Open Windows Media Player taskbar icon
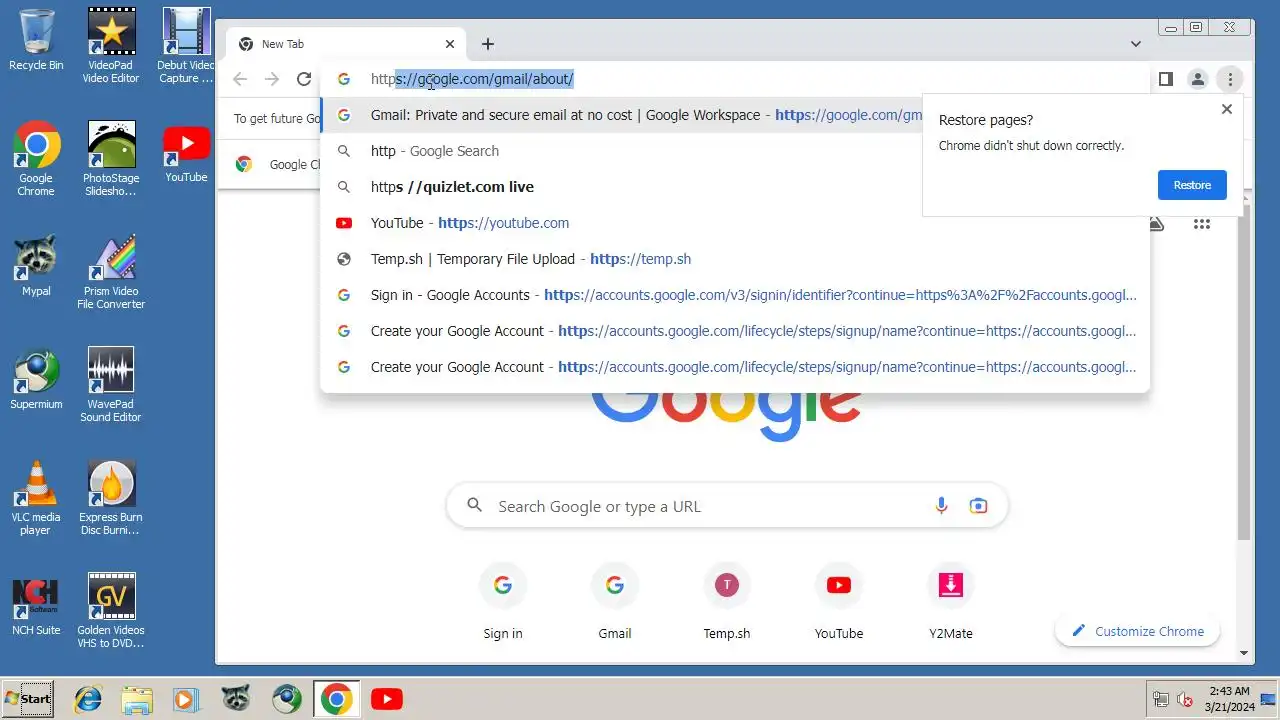The image size is (1280, 720). pos(186,699)
